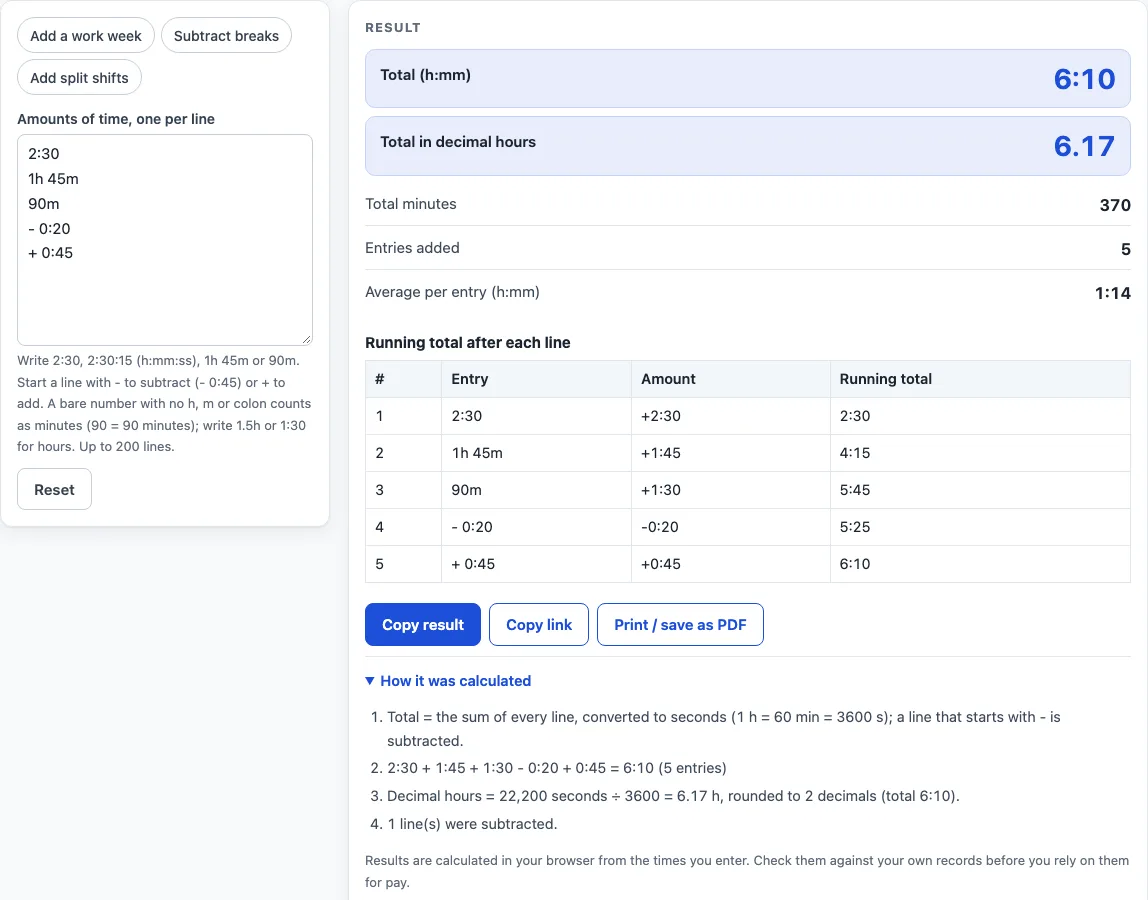
Task: Click the "Total minutes" label
Action: pyautogui.click(x=411, y=204)
